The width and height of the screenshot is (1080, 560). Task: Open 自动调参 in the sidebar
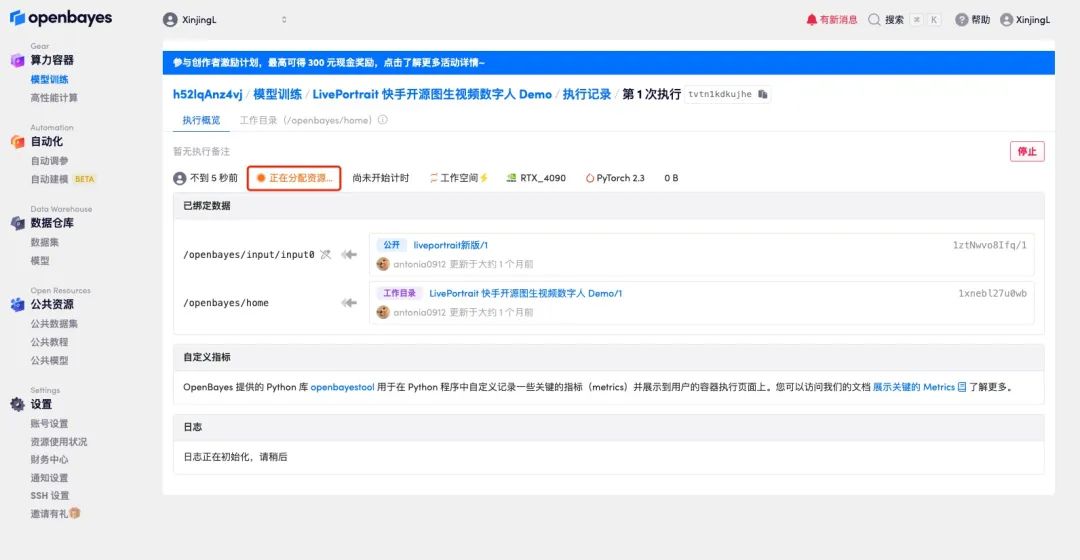click(49, 160)
